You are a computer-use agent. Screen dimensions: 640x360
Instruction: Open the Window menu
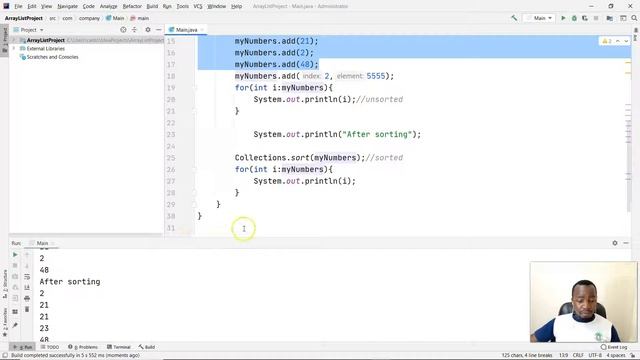click(216, 6)
